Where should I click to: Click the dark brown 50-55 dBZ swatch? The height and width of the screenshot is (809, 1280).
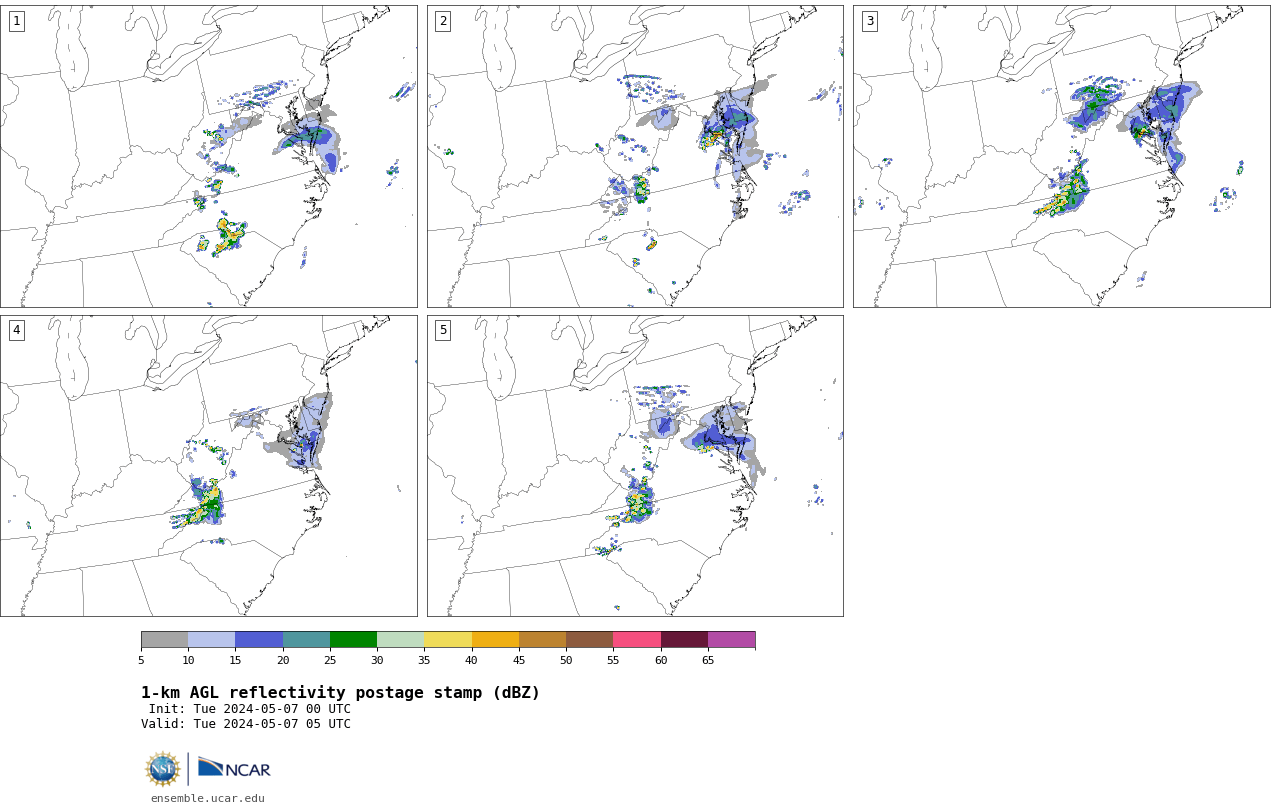coord(589,640)
